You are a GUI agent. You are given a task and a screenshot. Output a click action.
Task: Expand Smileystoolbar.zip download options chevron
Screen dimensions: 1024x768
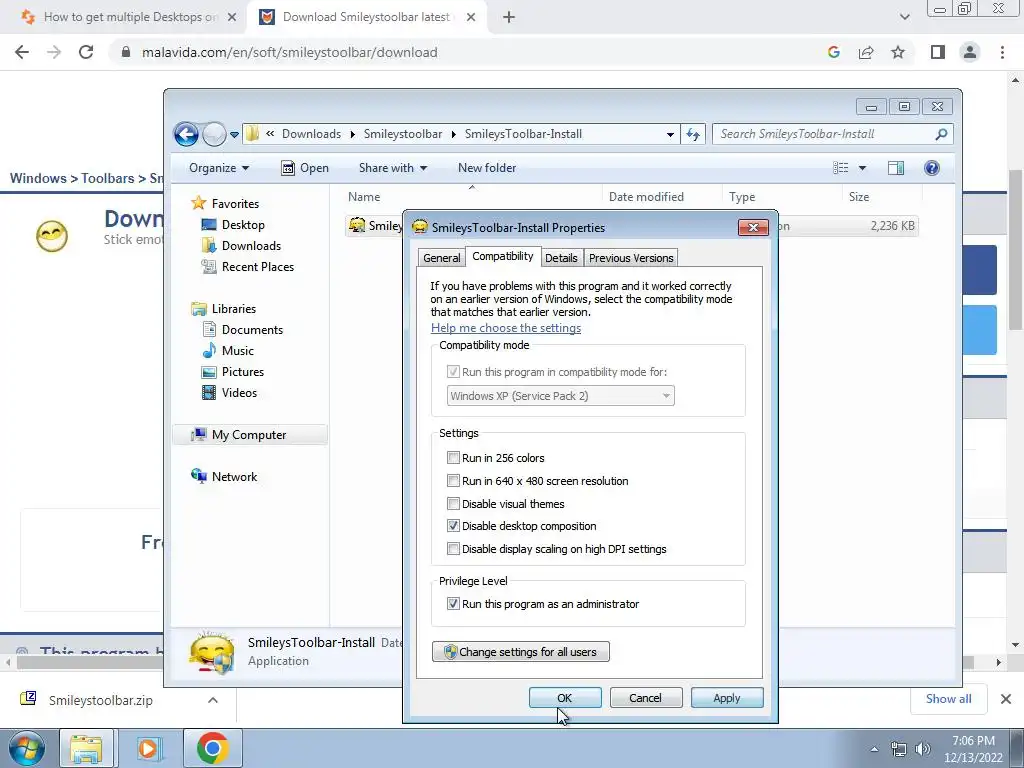(213, 700)
